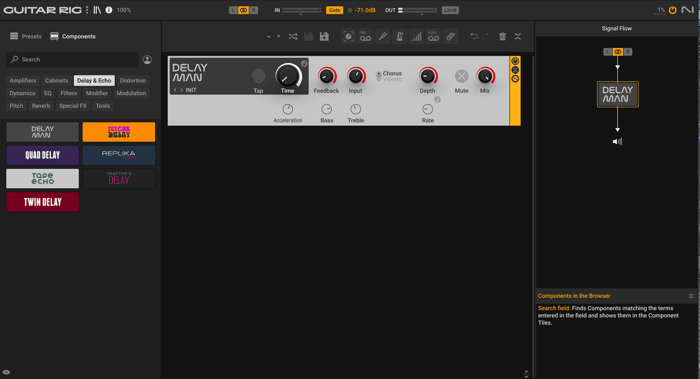Screen dimensions: 700x379
Task: Select the Twin Delay component tile
Action: coord(42,202)
